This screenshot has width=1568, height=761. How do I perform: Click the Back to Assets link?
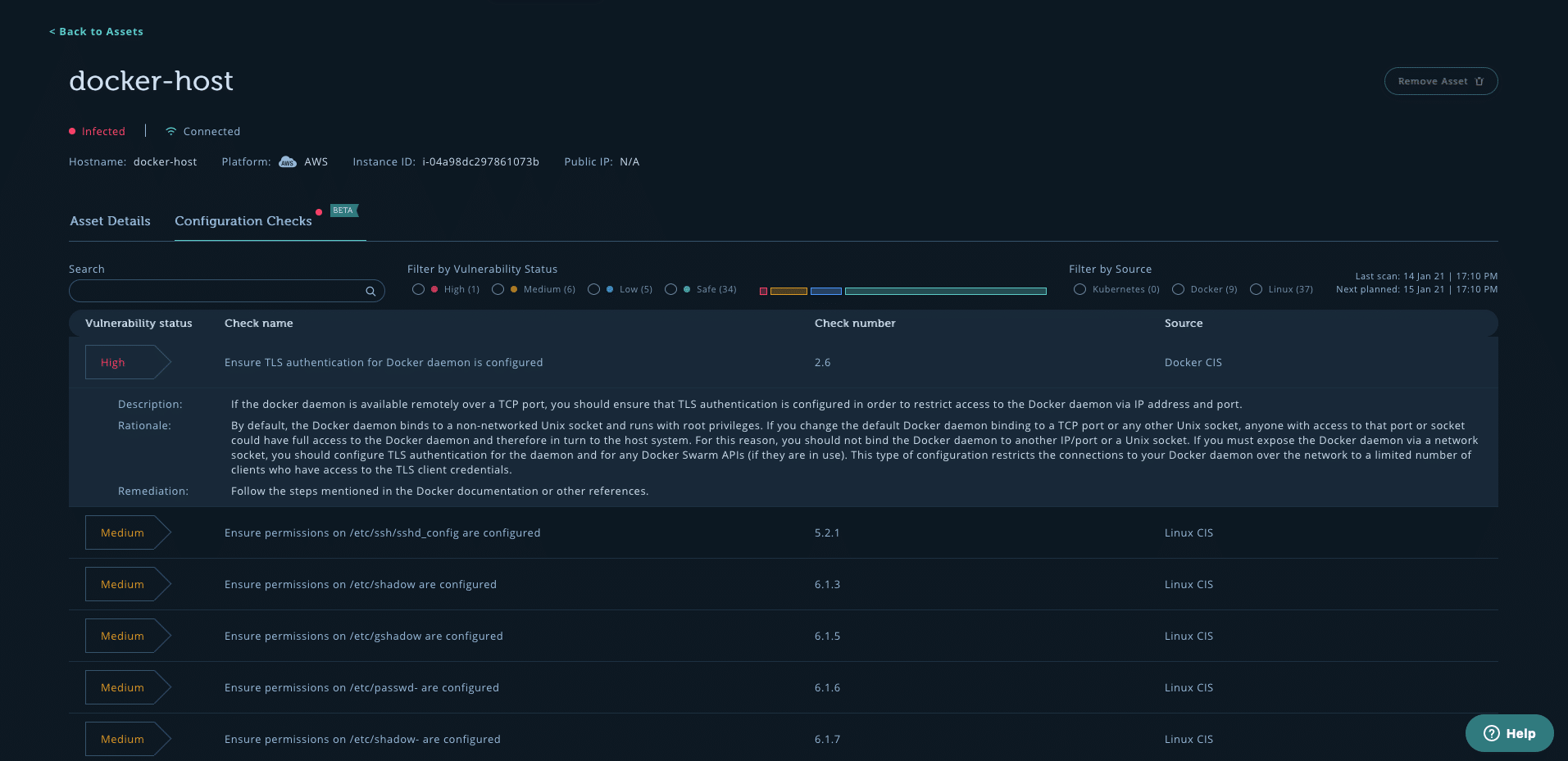point(96,31)
